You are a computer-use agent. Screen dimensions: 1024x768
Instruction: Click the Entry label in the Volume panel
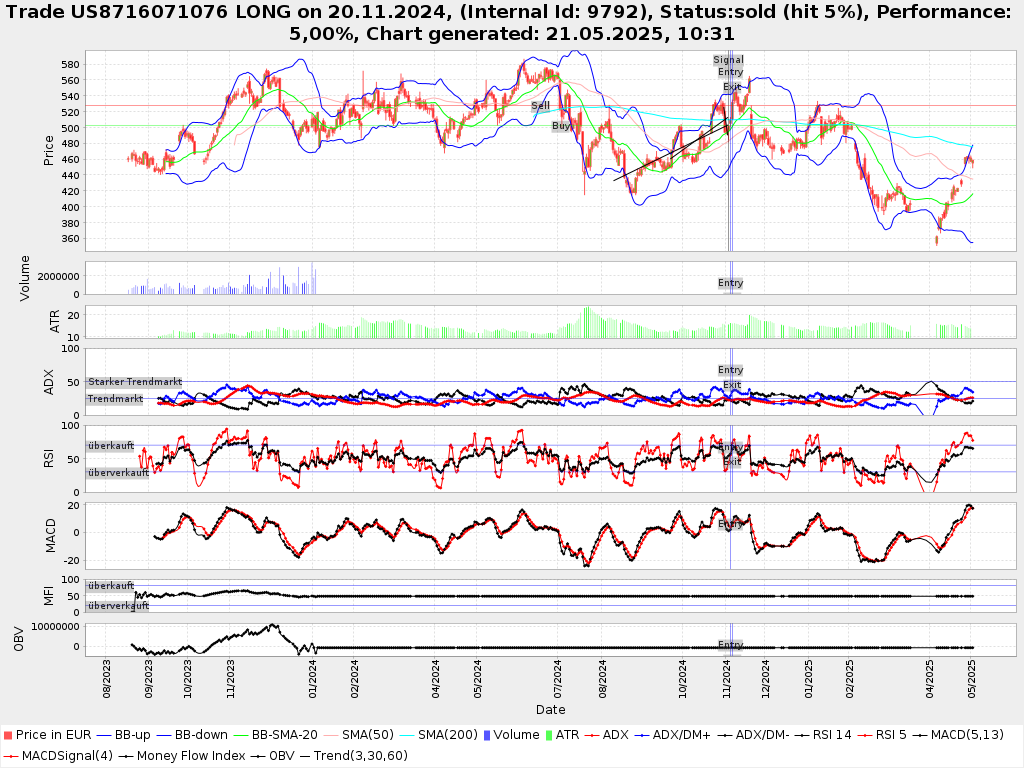point(730,283)
